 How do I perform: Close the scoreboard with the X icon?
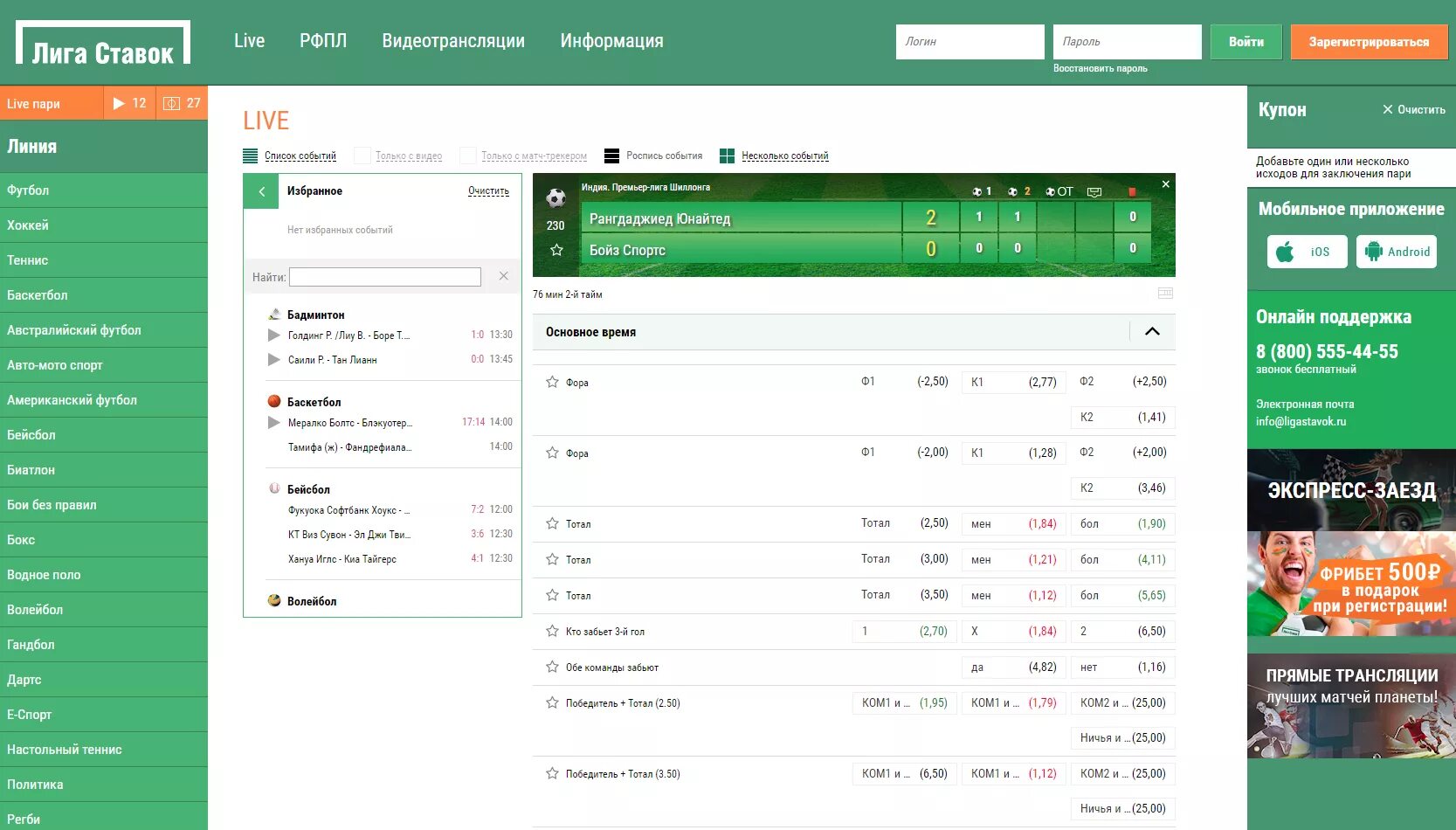pyautogui.click(x=1165, y=184)
